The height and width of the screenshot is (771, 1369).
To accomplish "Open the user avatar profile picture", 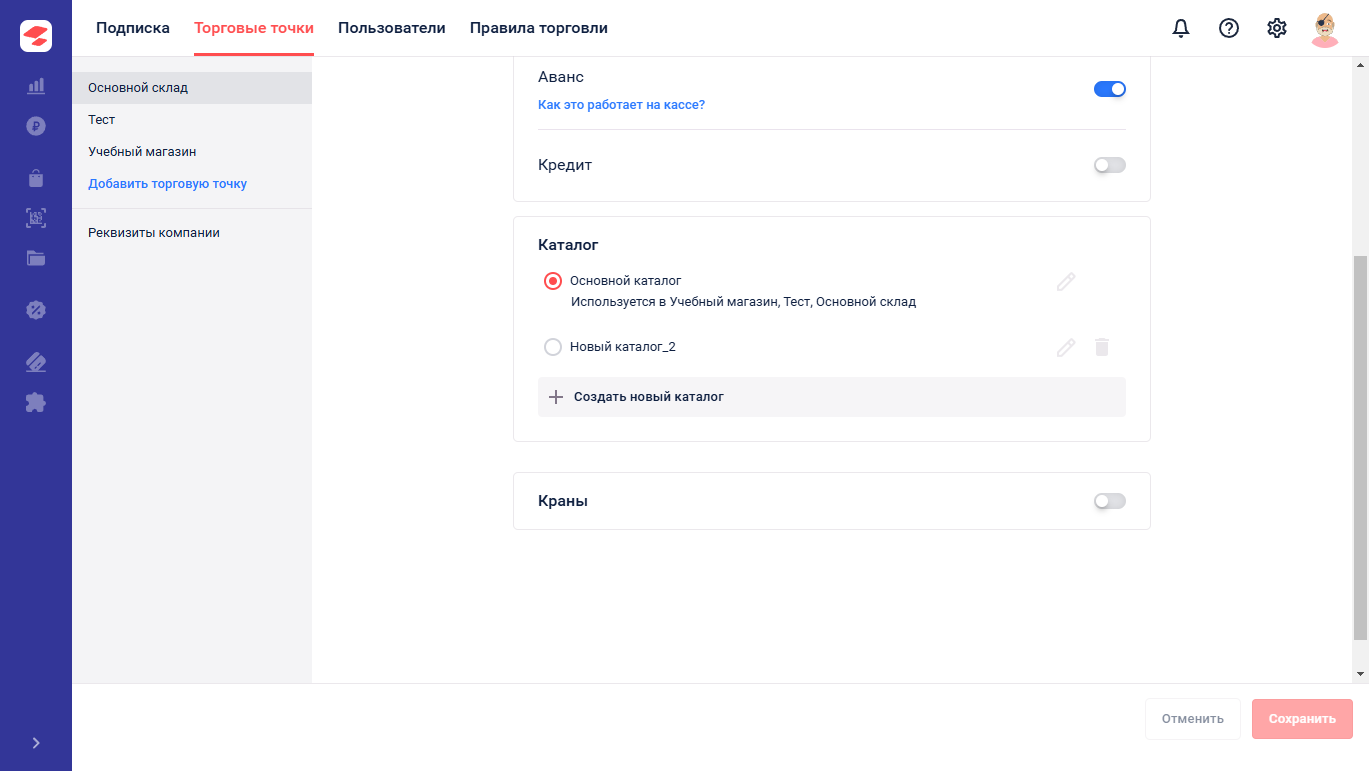I will click(x=1325, y=29).
